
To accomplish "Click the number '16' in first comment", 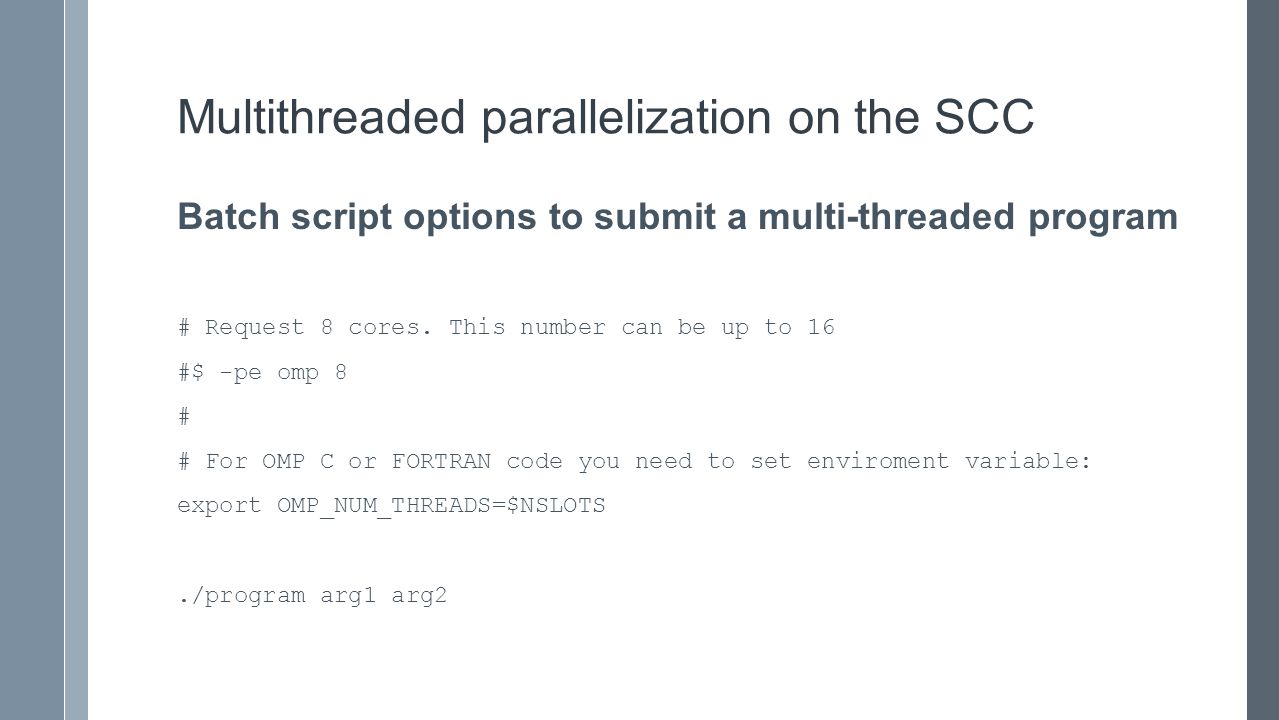I will point(821,328).
